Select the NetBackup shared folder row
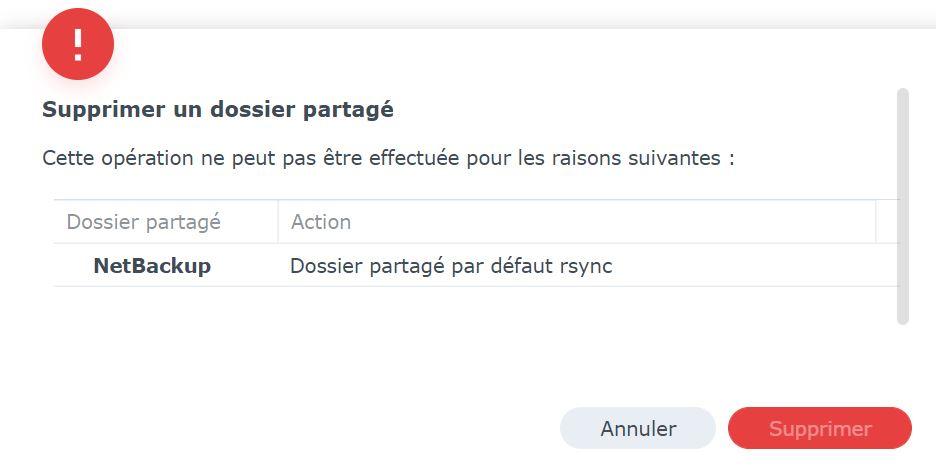936x466 pixels. (x=476, y=266)
